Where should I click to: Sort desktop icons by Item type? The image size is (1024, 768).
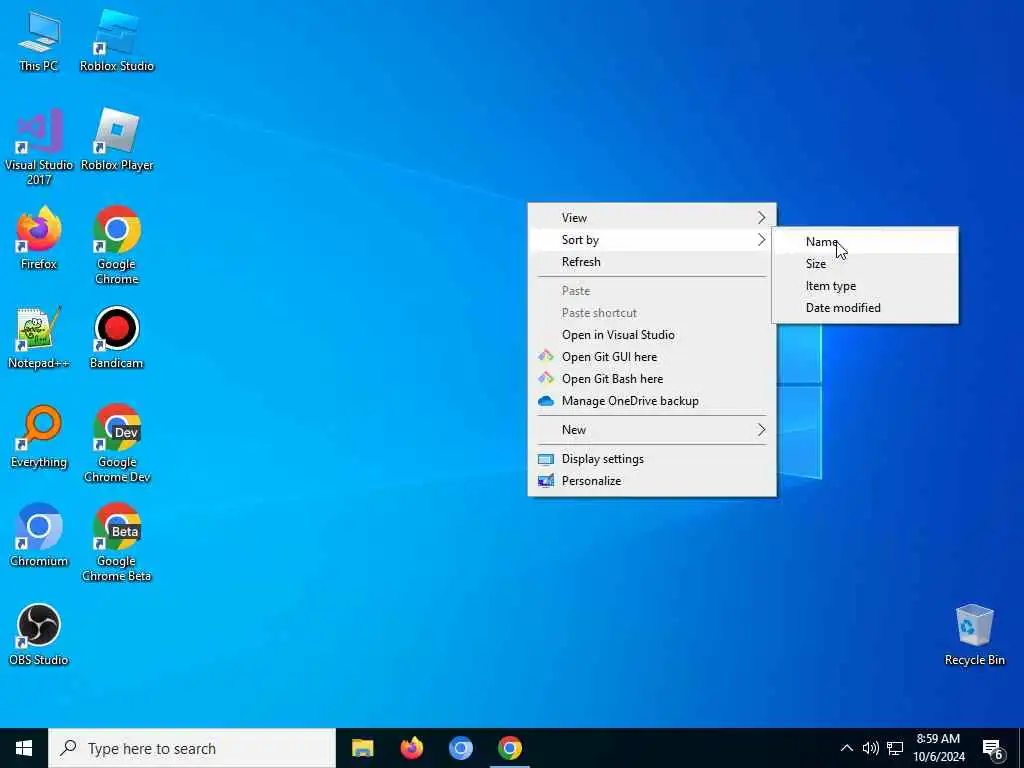(865, 286)
